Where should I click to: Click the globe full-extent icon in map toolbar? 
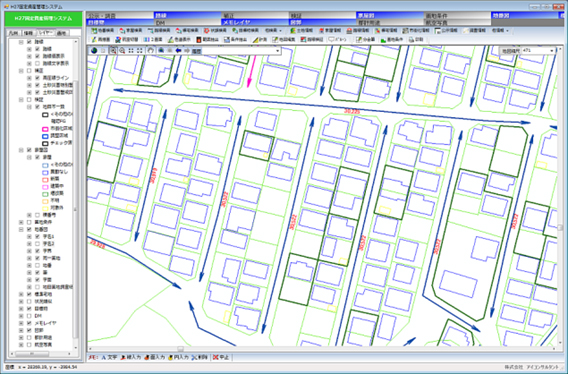[94, 51]
